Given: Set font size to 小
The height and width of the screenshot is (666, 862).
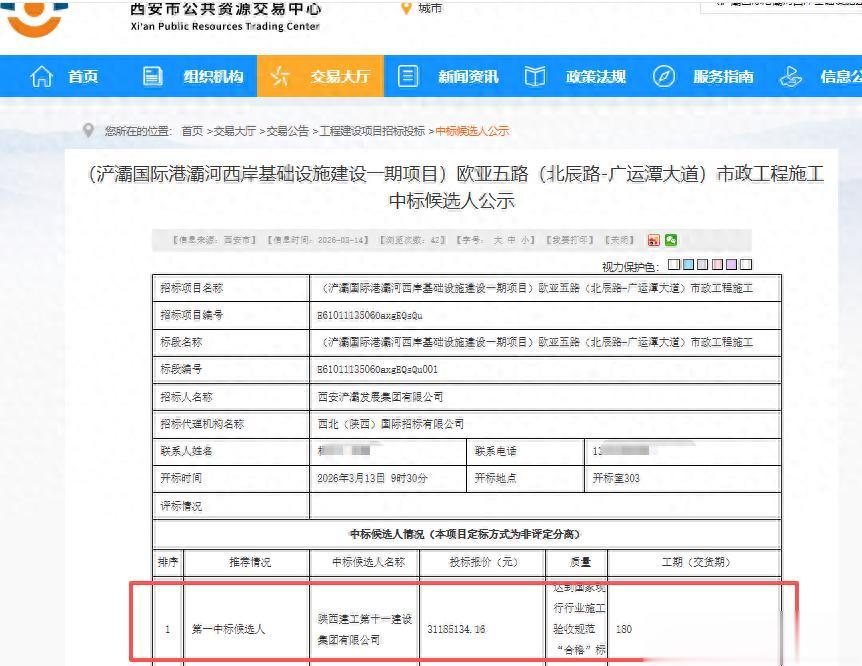Looking at the screenshot, I should pos(524,240).
